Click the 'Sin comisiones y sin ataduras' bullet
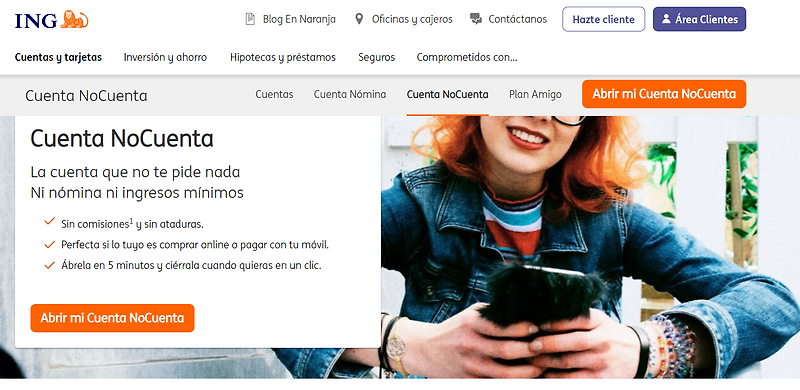The image size is (800, 390). coord(132,224)
